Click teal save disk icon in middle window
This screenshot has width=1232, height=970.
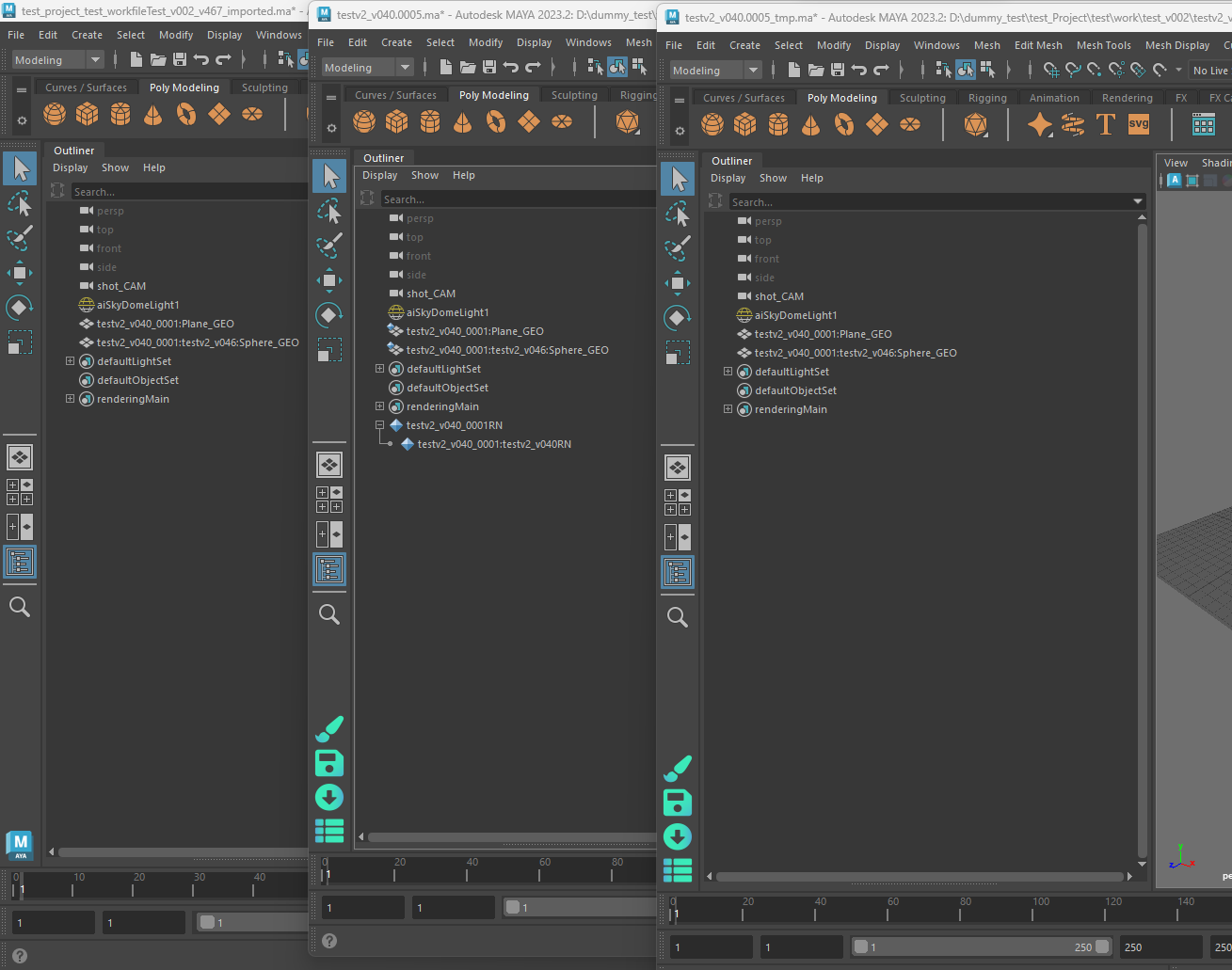329,762
